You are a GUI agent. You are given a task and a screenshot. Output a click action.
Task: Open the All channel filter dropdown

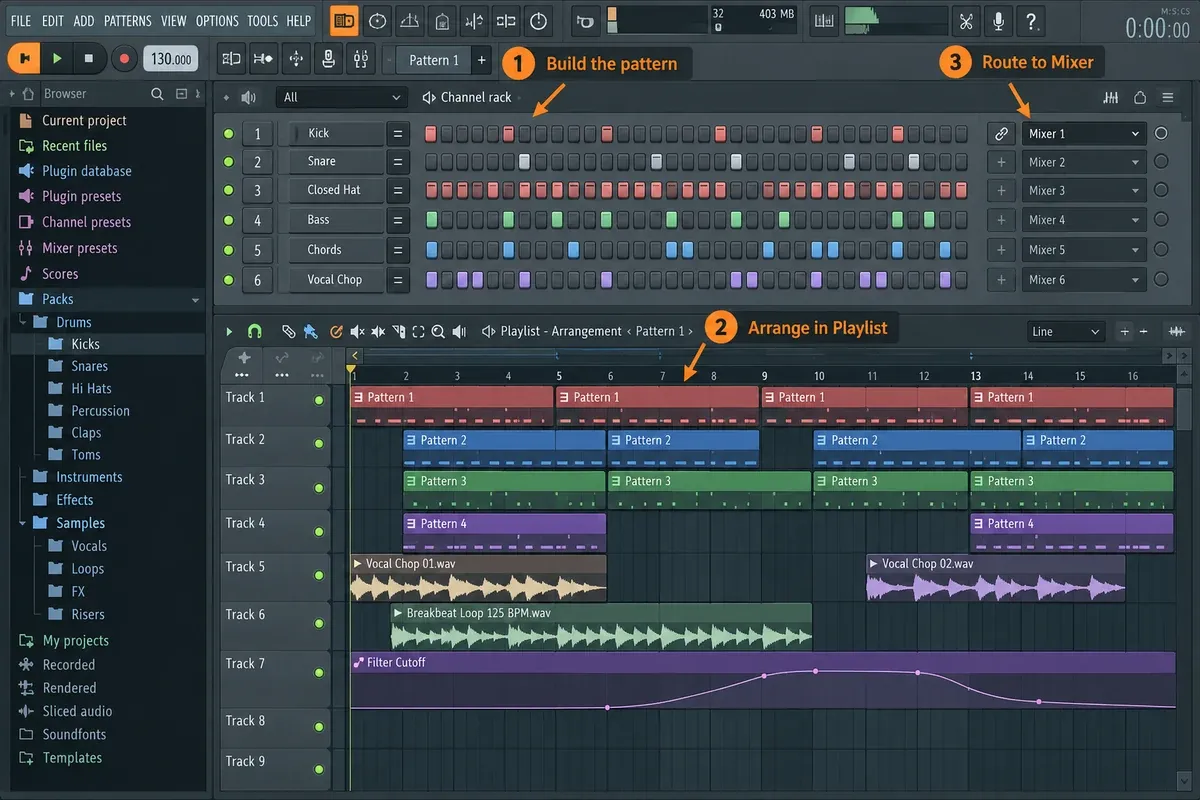[x=341, y=97]
